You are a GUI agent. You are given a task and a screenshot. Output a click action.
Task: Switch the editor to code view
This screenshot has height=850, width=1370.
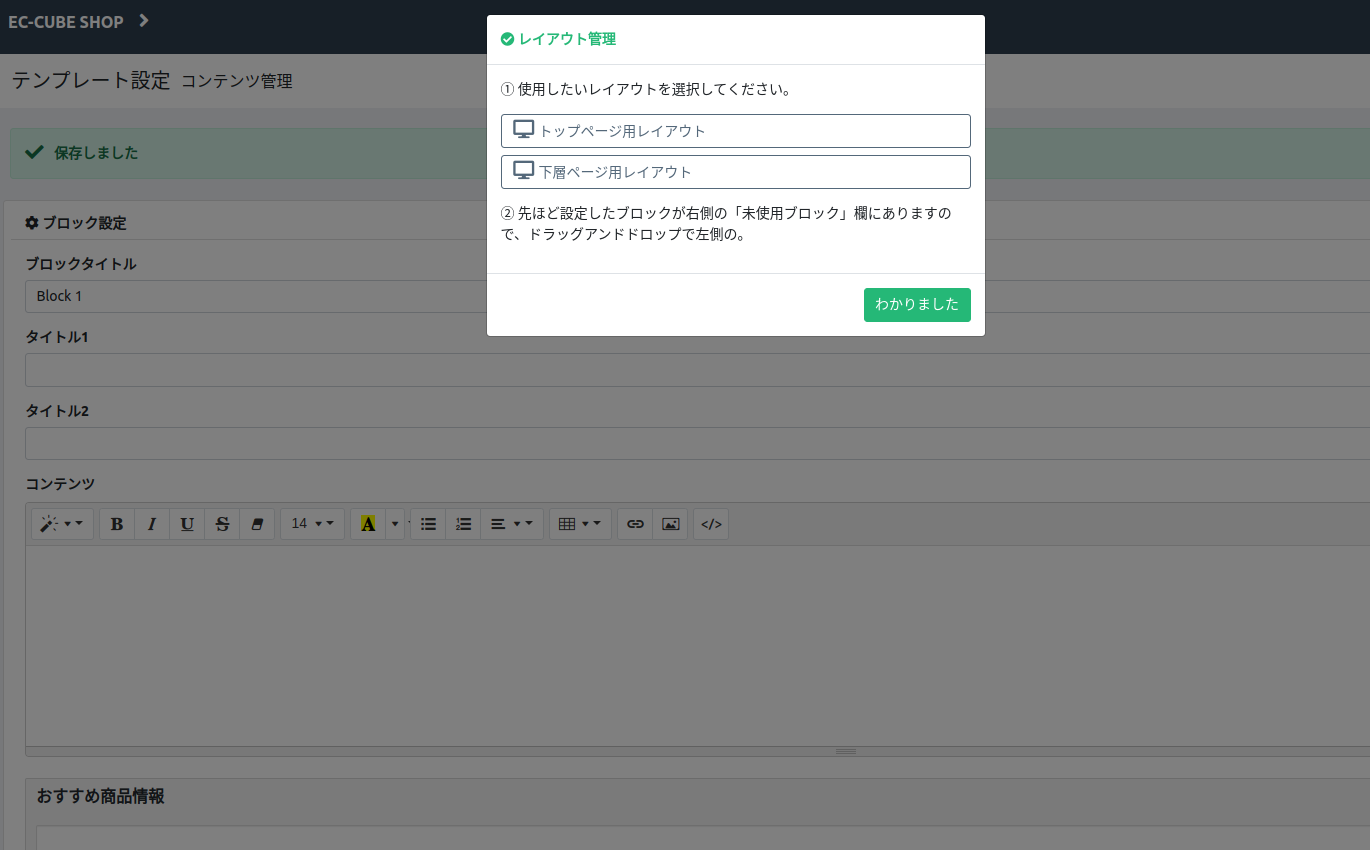pos(711,524)
